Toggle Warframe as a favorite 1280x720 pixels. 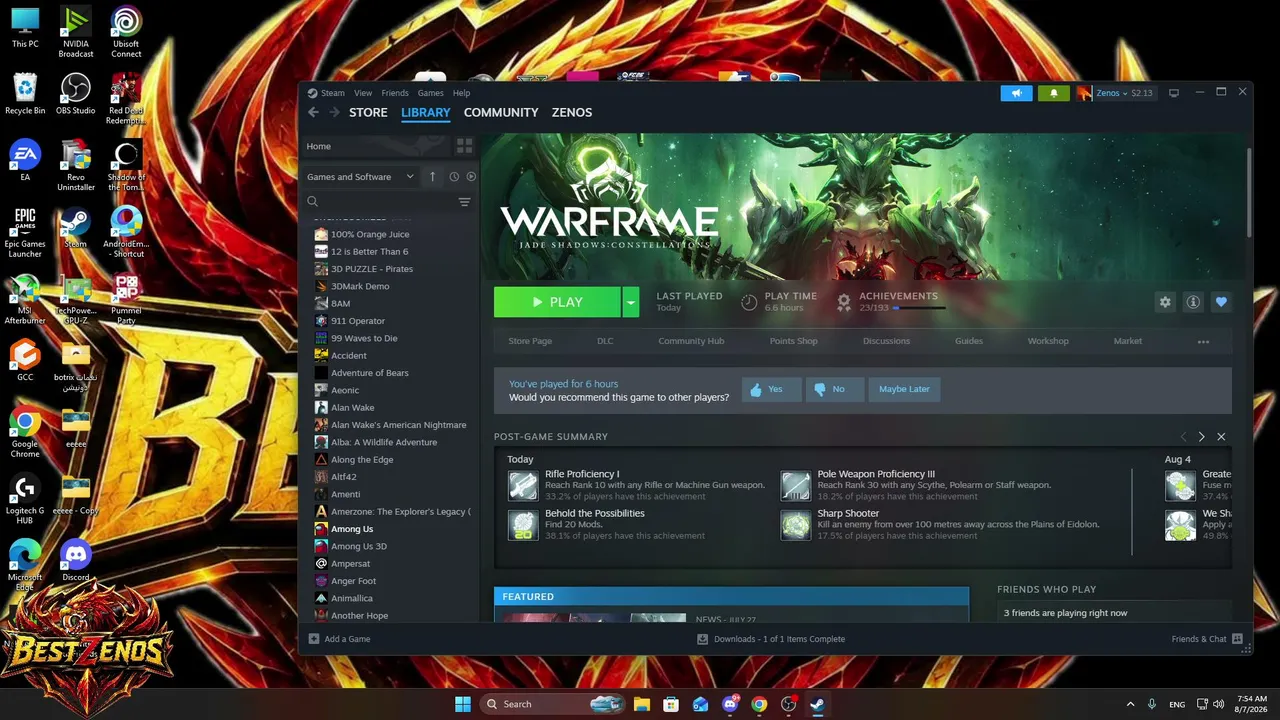pyautogui.click(x=1221, y=302)
